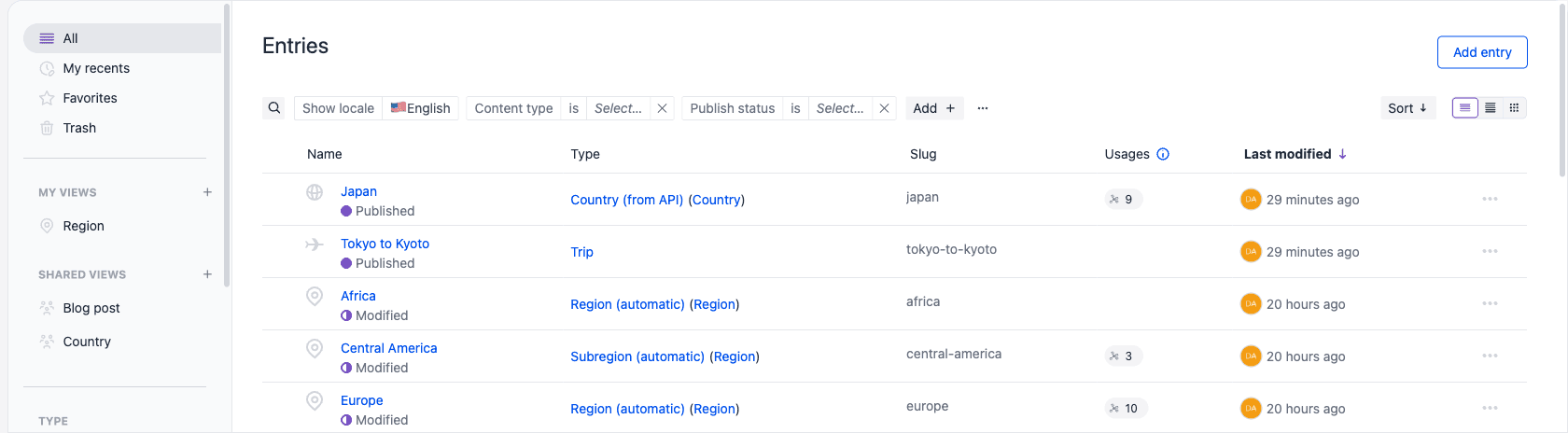Click the search magnifier icon

click(274, 108)
